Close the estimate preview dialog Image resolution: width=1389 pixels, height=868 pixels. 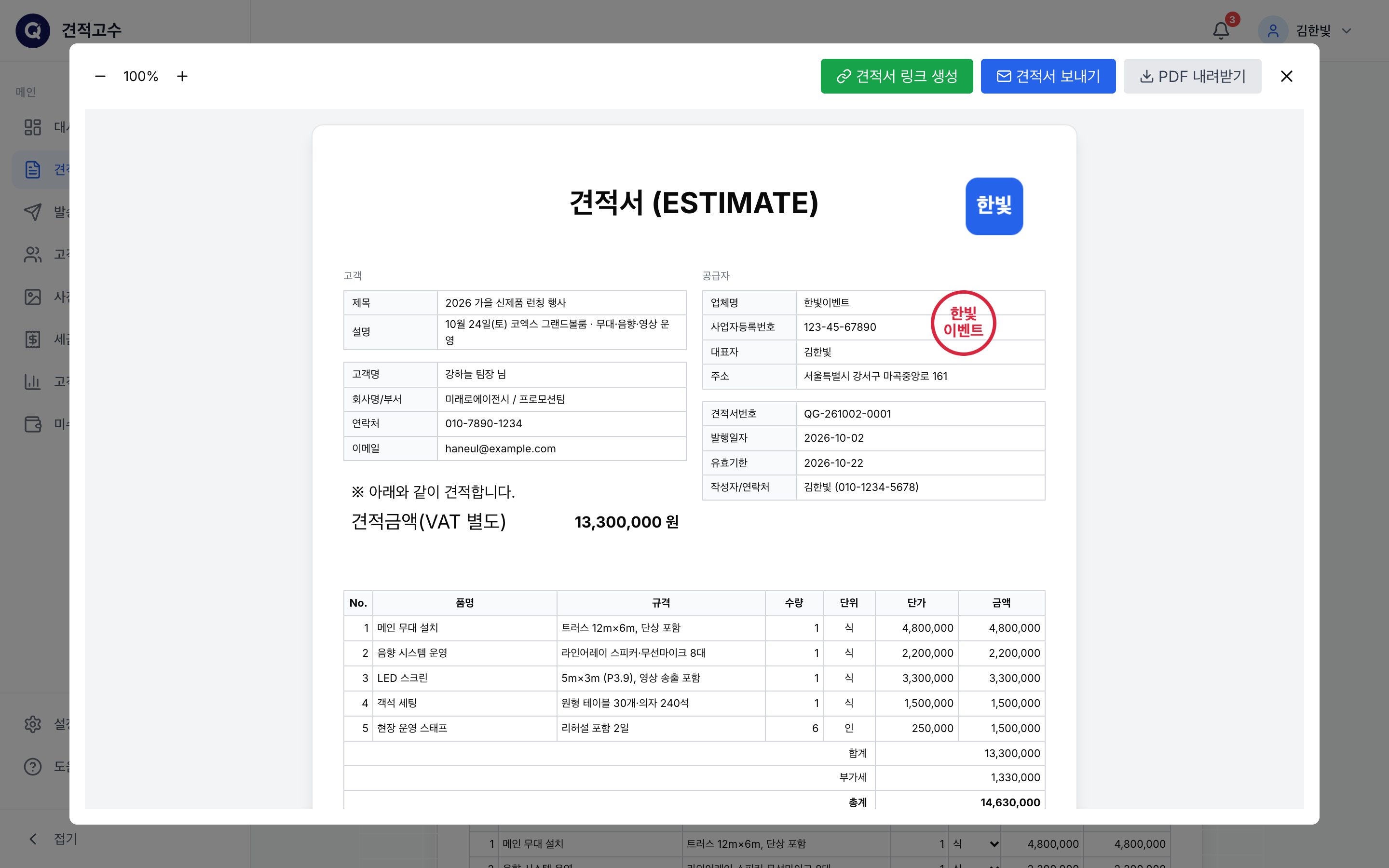pos(1286,76)
